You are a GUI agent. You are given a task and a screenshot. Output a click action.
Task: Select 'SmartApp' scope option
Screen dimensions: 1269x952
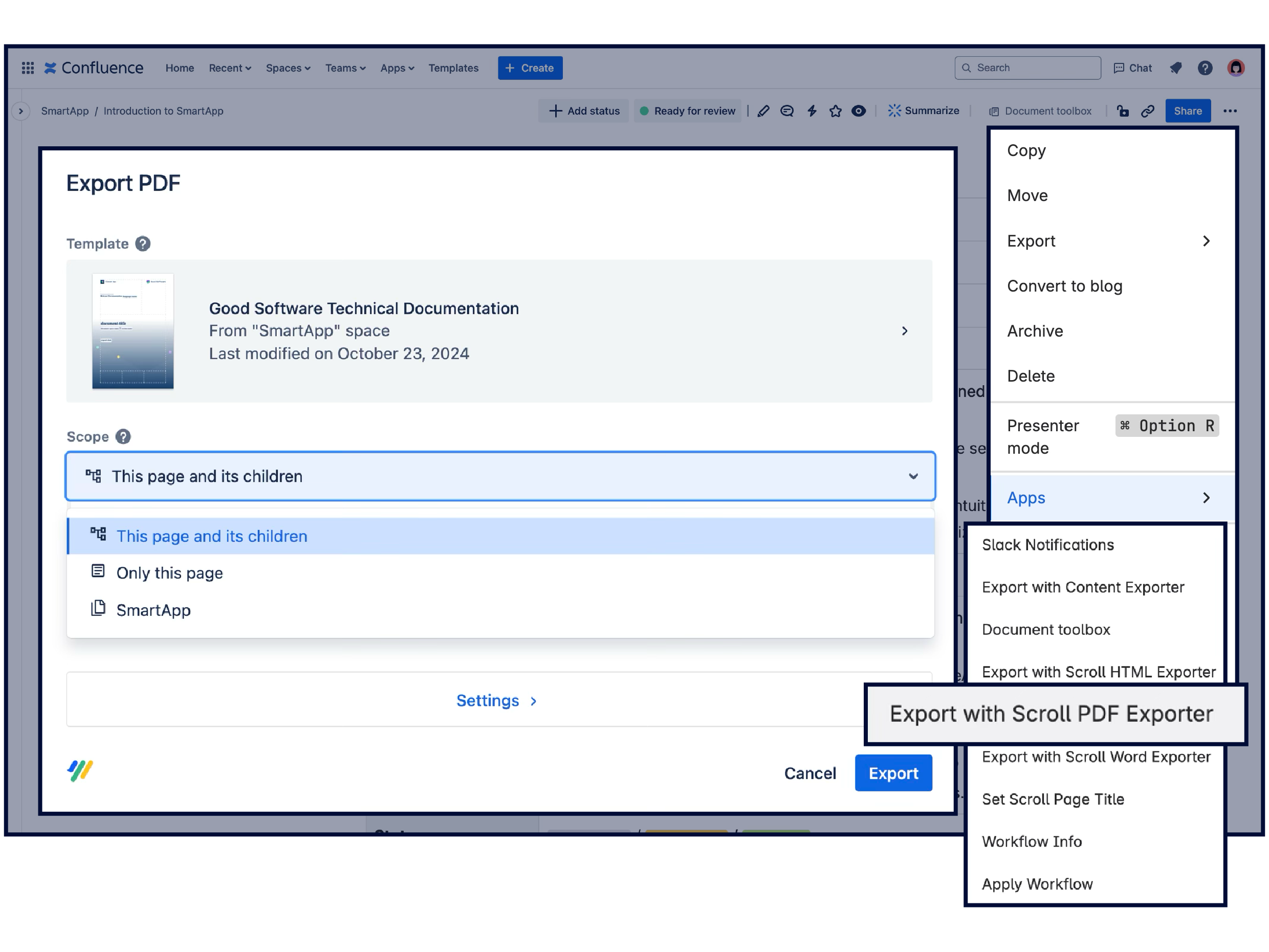[500, 610]
